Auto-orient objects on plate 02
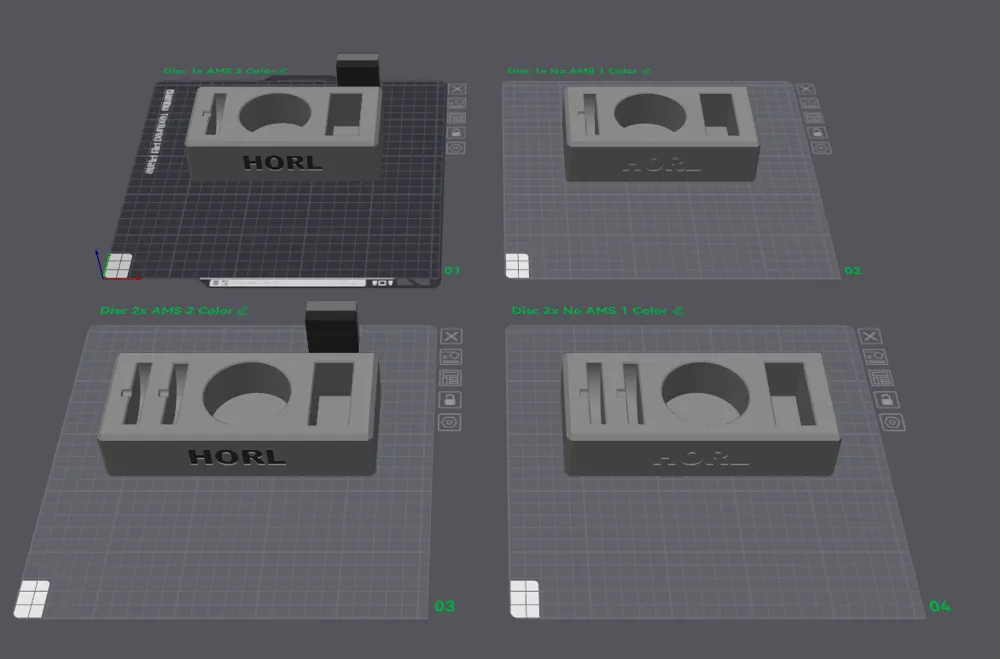Image resolution: width=1000 pixels, height=659 pixels. pos(810,103)
